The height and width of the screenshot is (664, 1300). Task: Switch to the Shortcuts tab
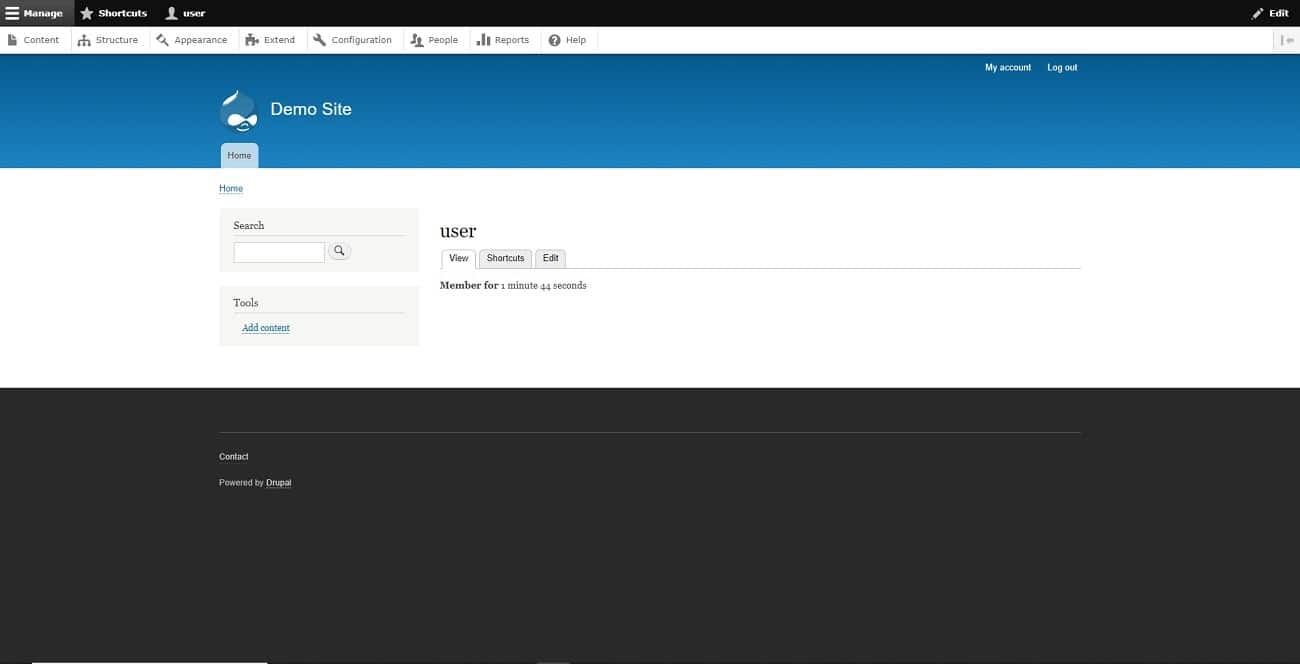(505, 258)
